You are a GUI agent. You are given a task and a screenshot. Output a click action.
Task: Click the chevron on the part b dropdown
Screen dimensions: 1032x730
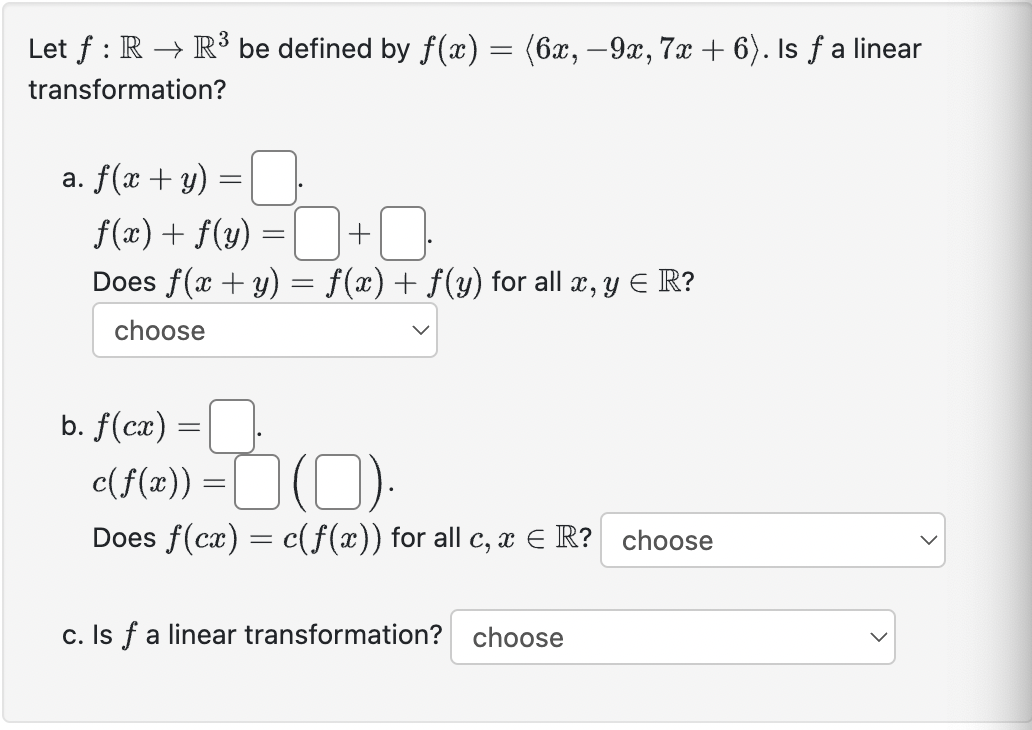pos(926,540)
